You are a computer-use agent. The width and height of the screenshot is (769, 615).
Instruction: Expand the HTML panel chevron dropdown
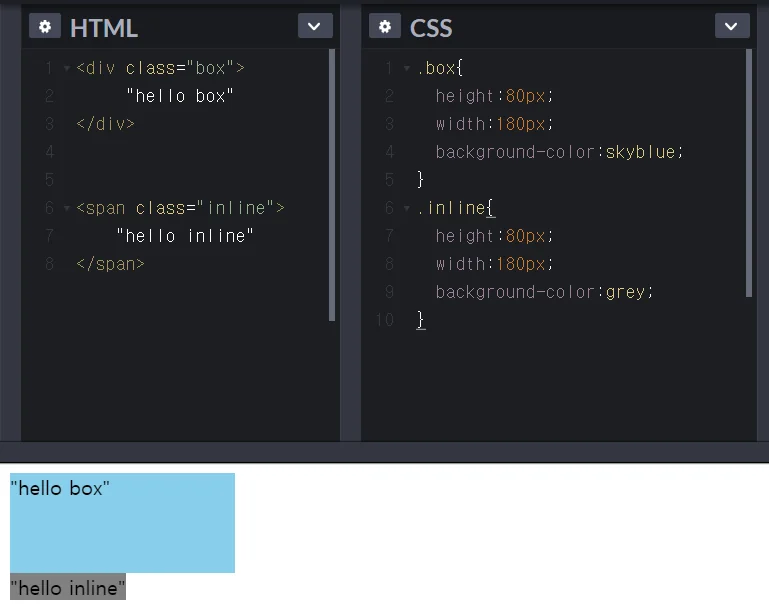(315, 26)
